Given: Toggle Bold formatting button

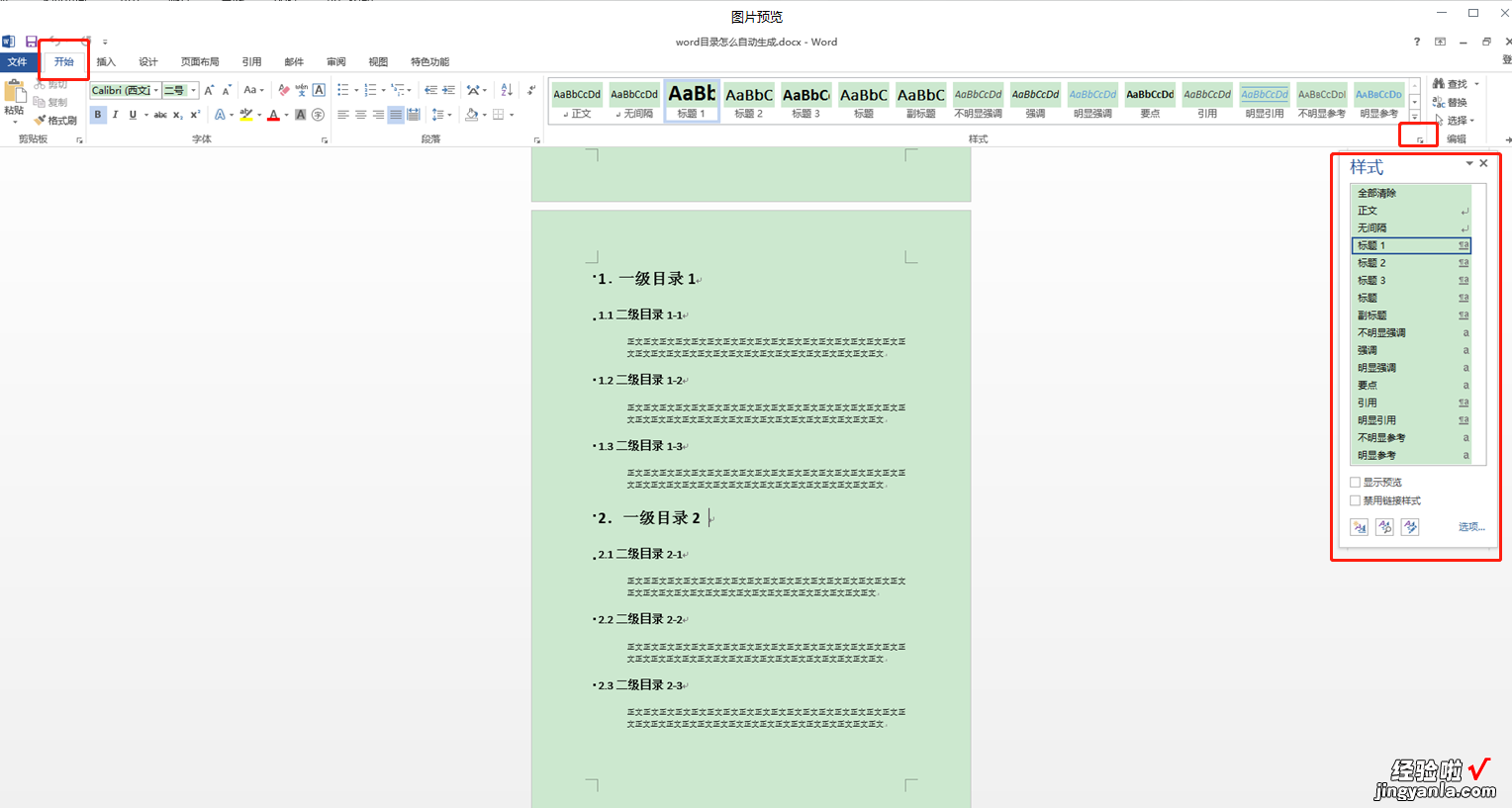Looking at the screenshot, I should 98,115.
